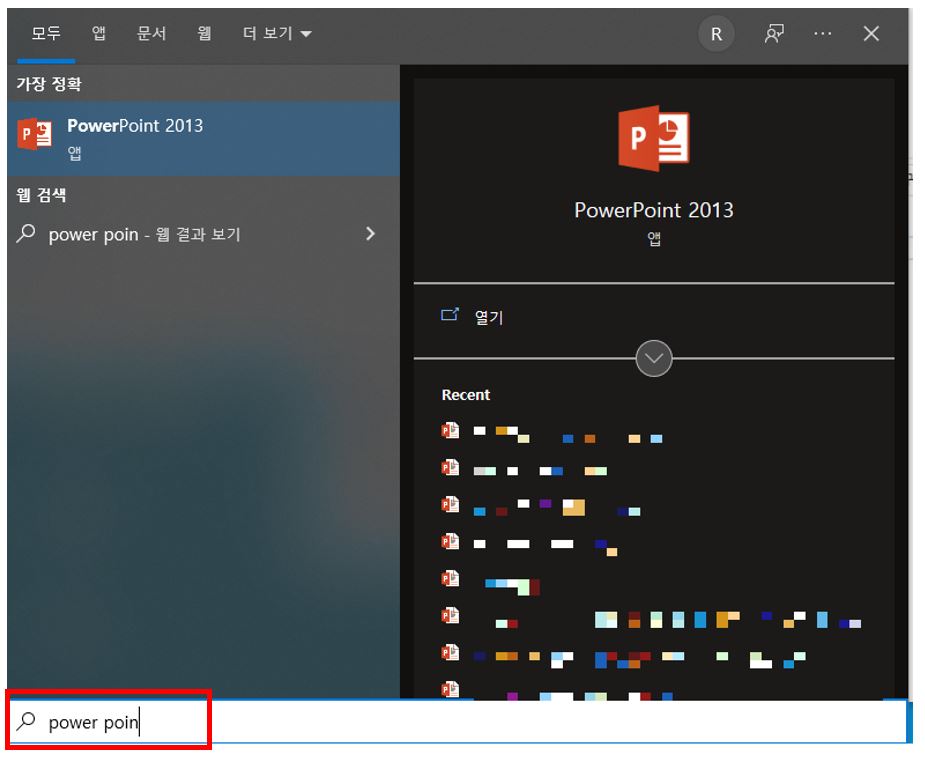Close the search panel with X

(871, 34)
